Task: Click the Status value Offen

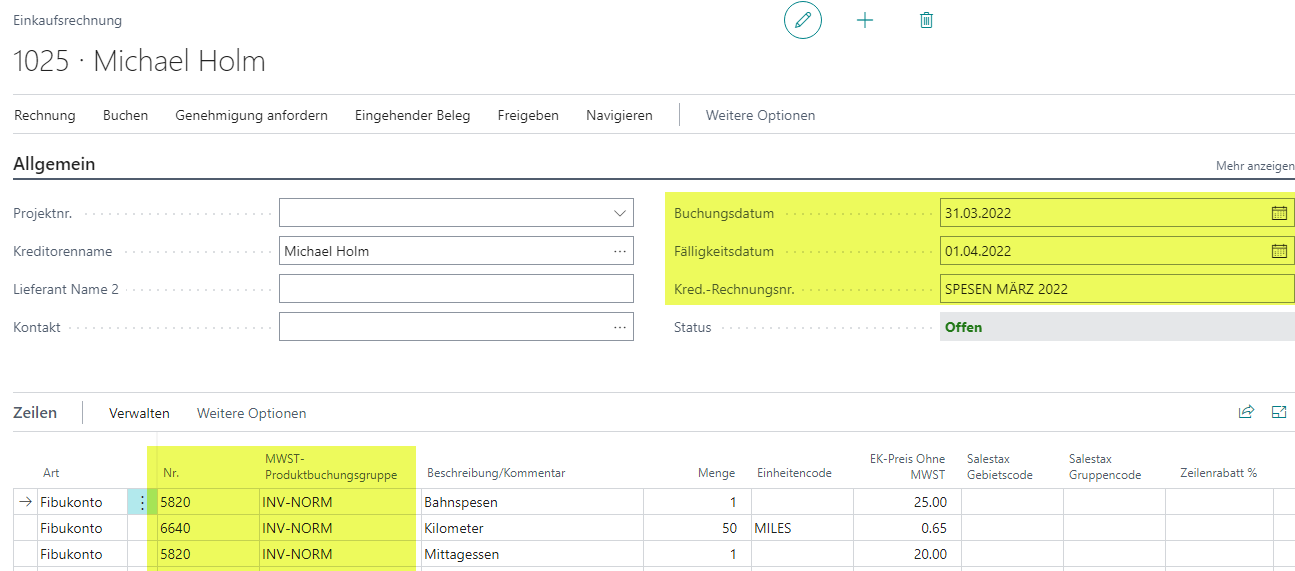Action: pyautogui.click(x=963, y=327)
